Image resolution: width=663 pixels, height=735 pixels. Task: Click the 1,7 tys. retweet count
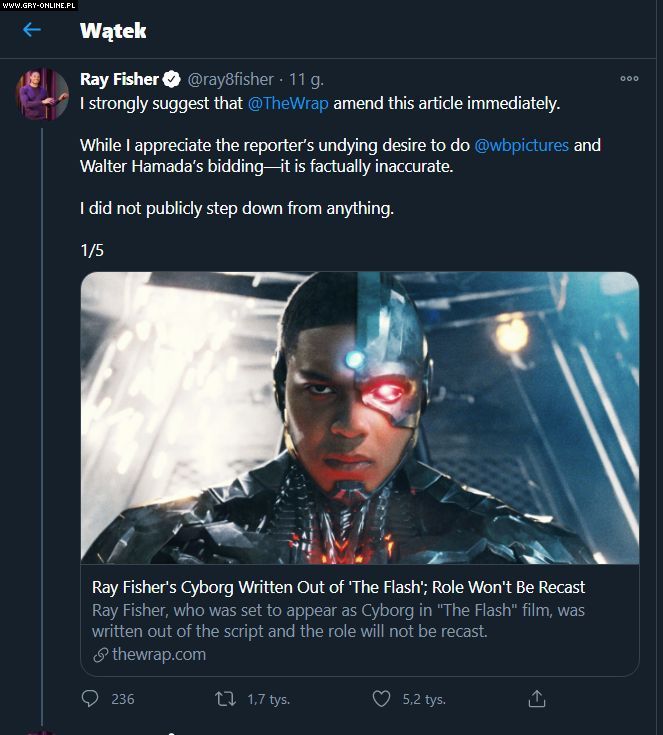click(x=268, y=699)
